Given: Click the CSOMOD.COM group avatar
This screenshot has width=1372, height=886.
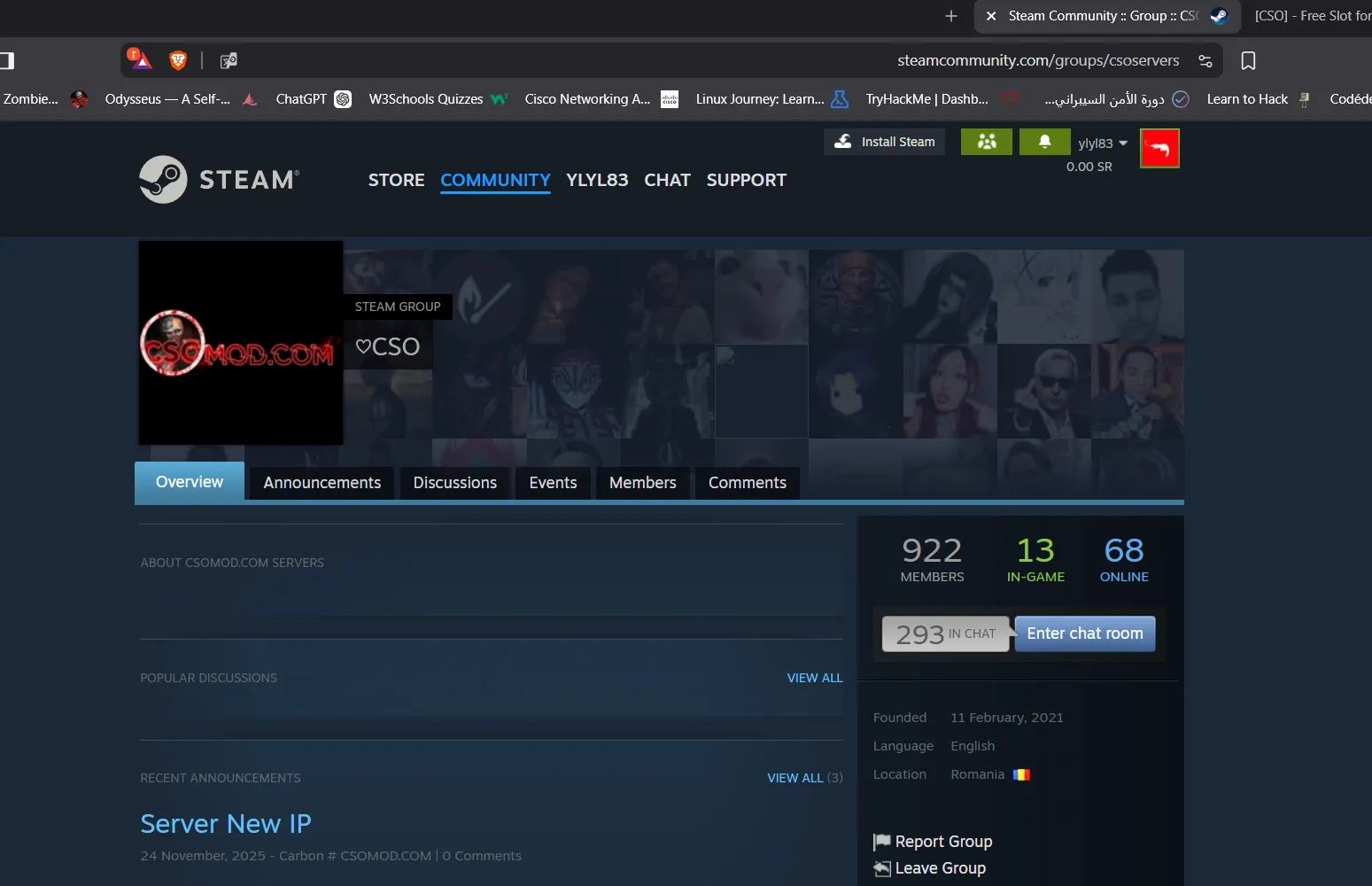Looking at the screenshot, I should pyautogui.click(x=241, y=343).
